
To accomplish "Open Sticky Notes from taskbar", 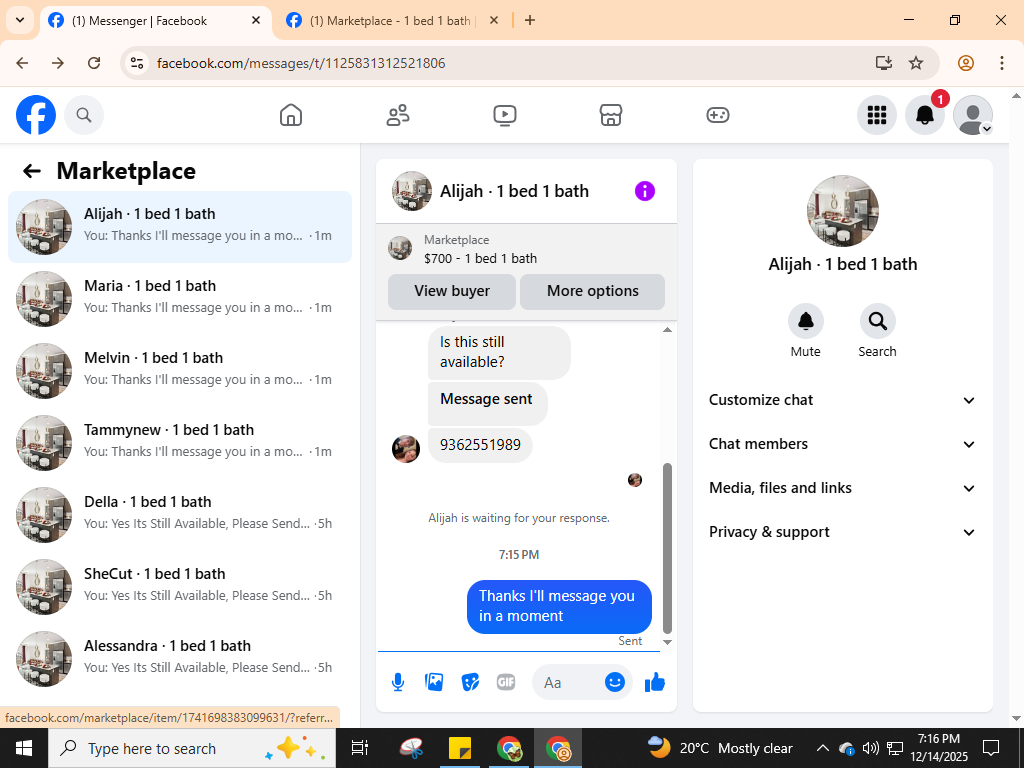I will click(460, 748).
